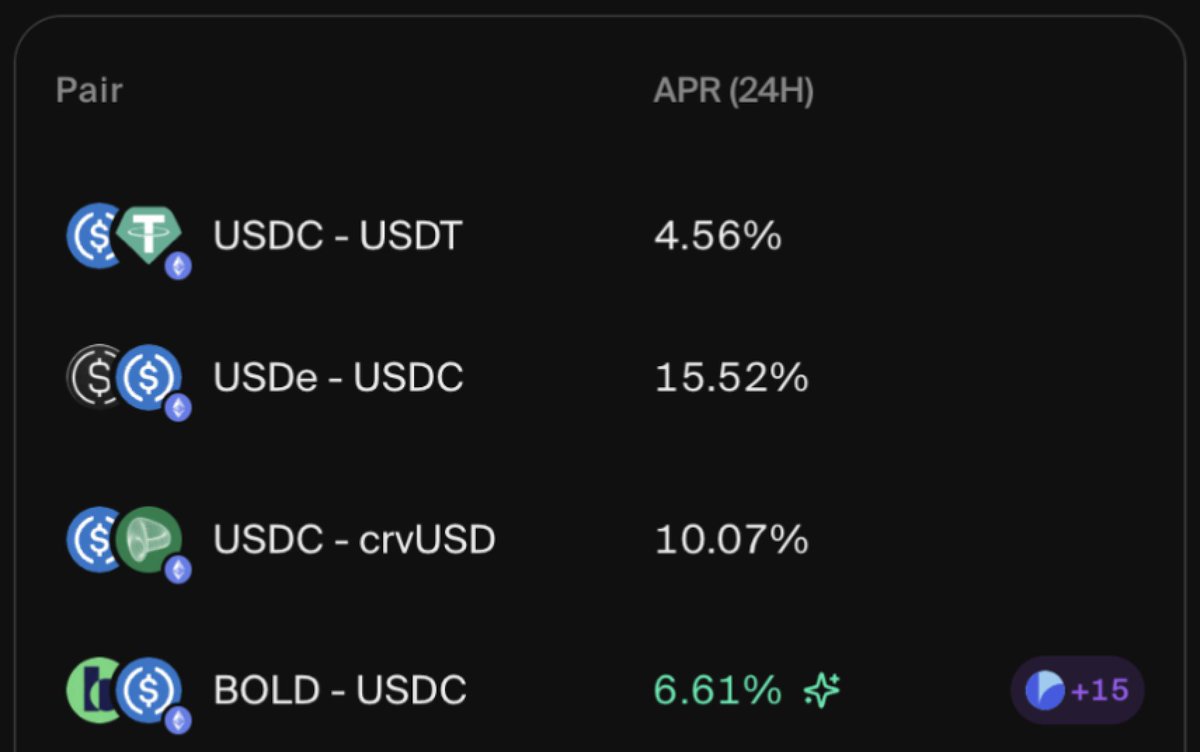Sort by the Pair column header
Viewport: 1200px width, 752px height.
(89, 91)
